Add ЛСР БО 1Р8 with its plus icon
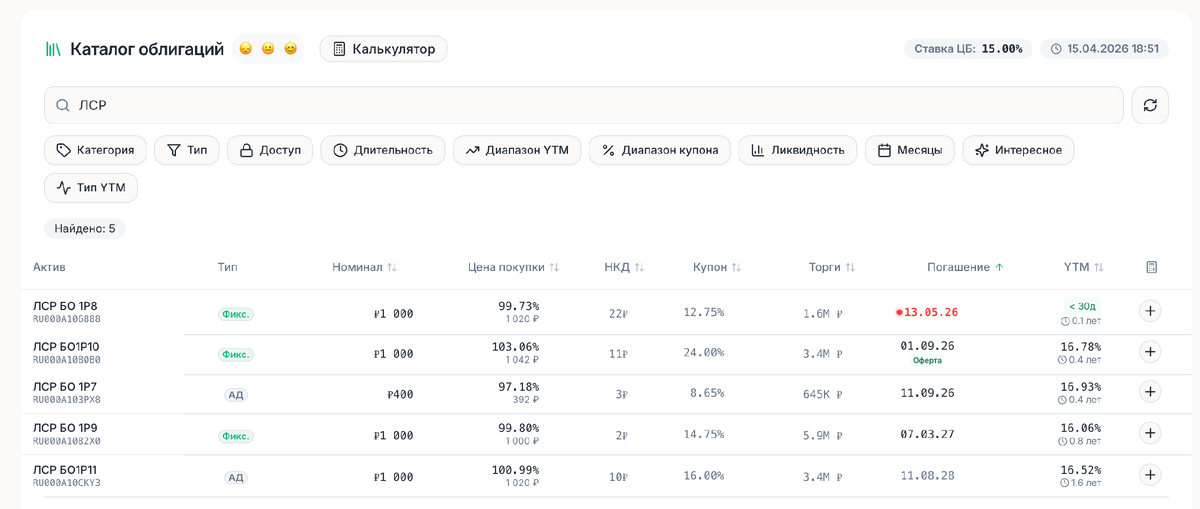 (1150, 311)
